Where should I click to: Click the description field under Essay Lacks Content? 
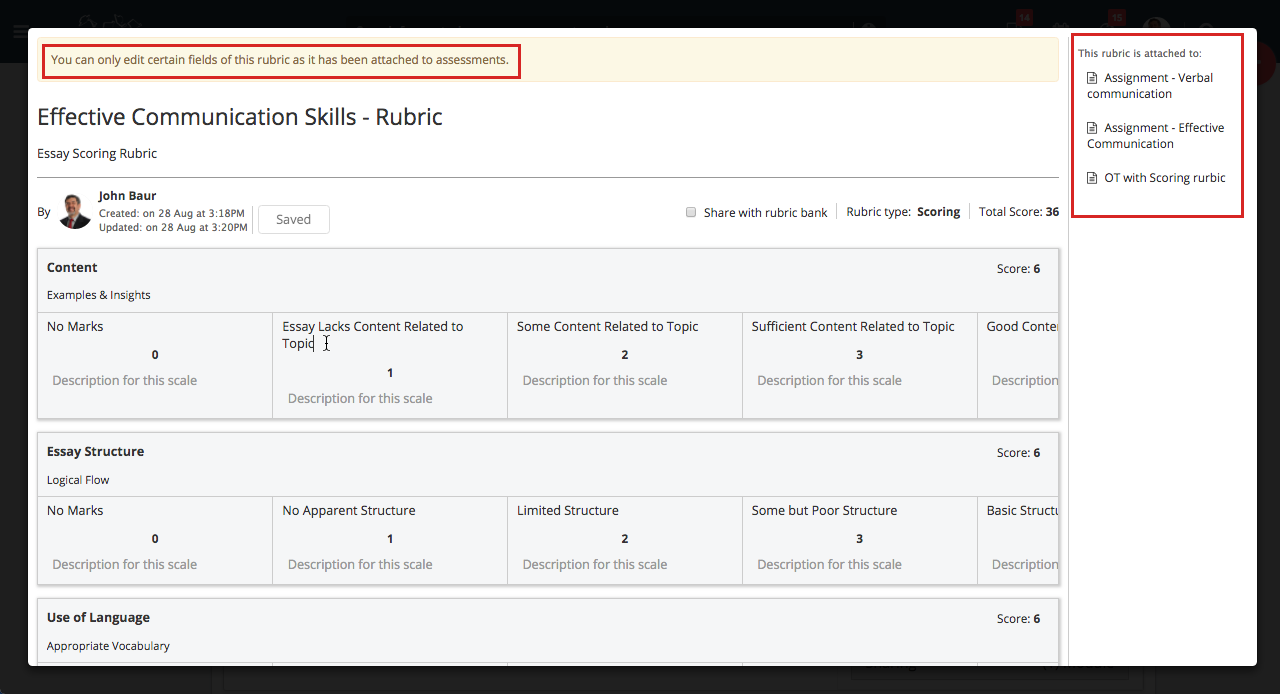point(360,399)
